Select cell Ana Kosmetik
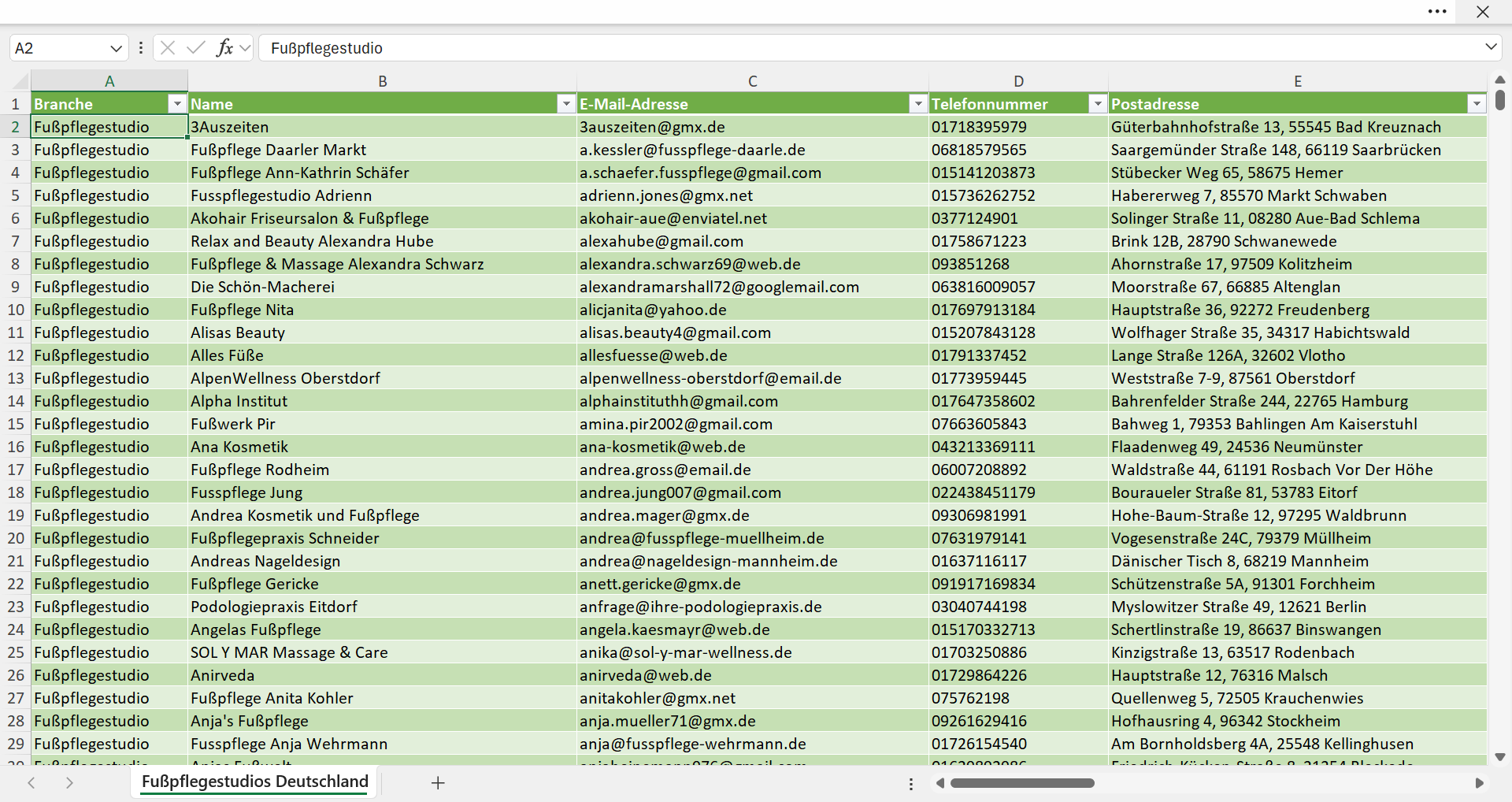Image resolution: width=1512 pixels, height=802 pixels. coord(383,447)
